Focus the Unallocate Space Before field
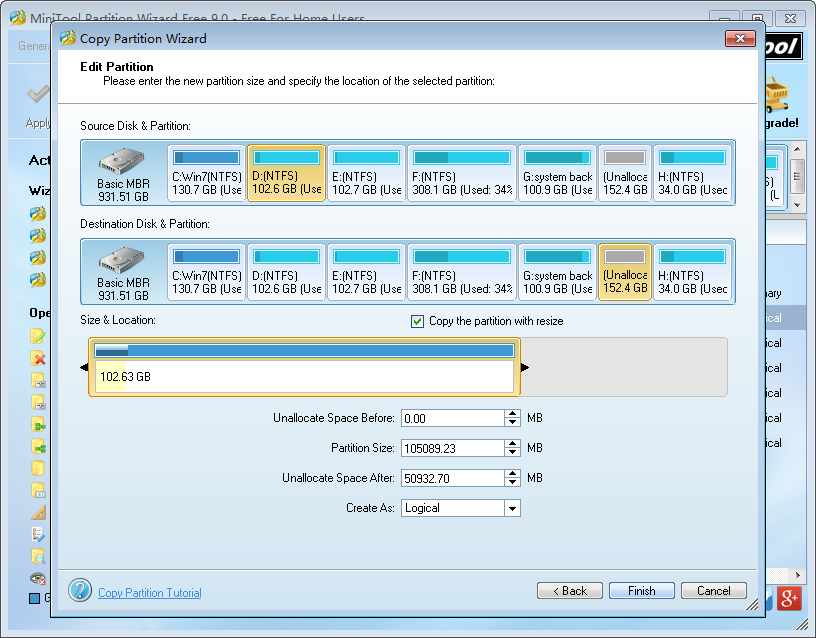Screen dimensions: 816x638 coord(452,418)
